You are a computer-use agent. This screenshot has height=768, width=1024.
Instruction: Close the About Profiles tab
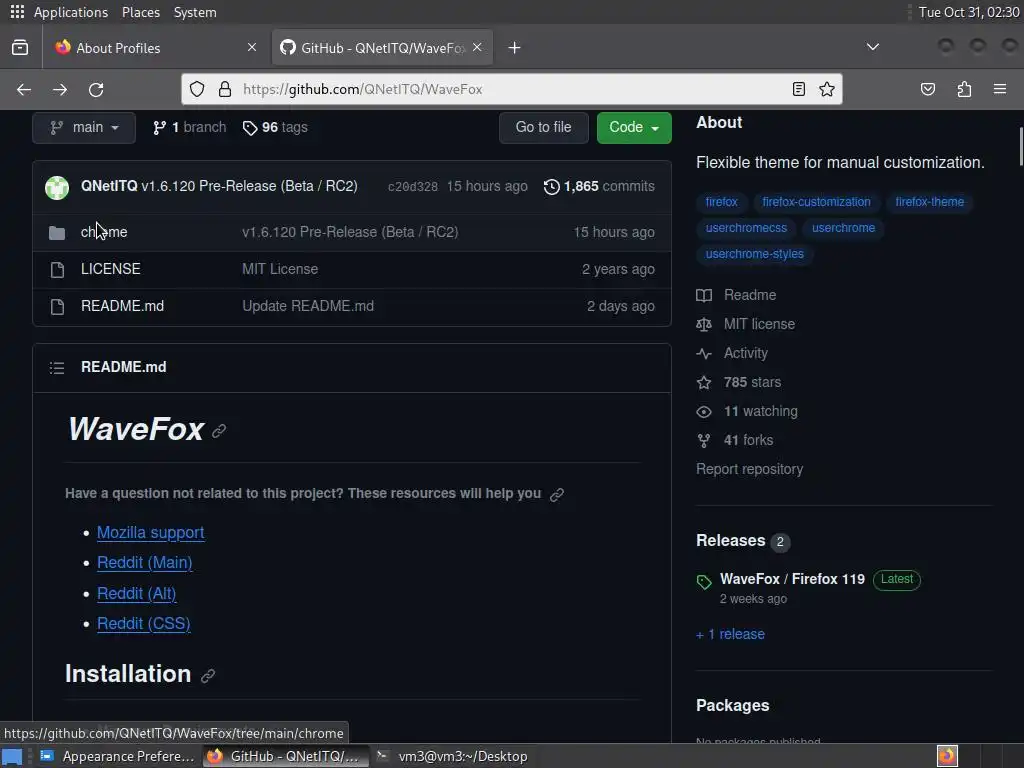click(252, 47)
